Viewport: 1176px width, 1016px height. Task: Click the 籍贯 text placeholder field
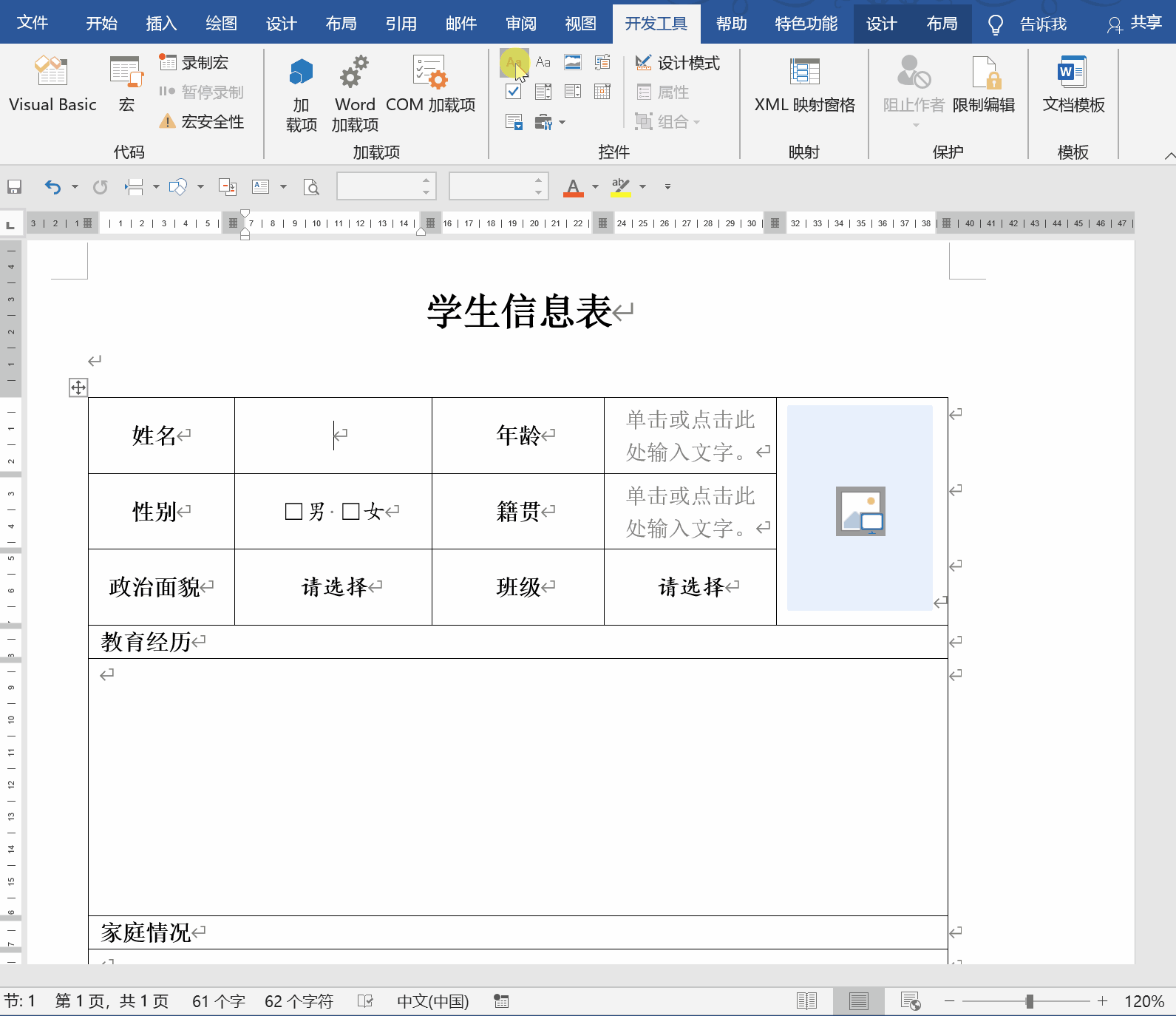pyautogui.click(x=690, y=512)
